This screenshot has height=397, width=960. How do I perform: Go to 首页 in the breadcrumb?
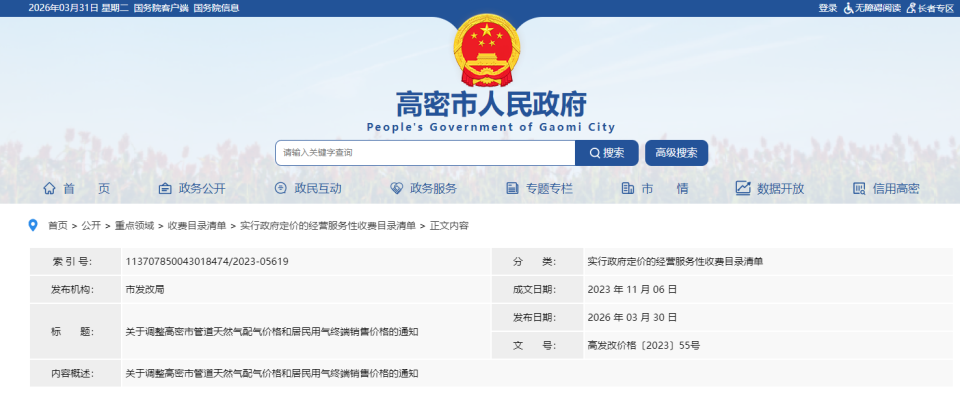(x=58, y=225)
